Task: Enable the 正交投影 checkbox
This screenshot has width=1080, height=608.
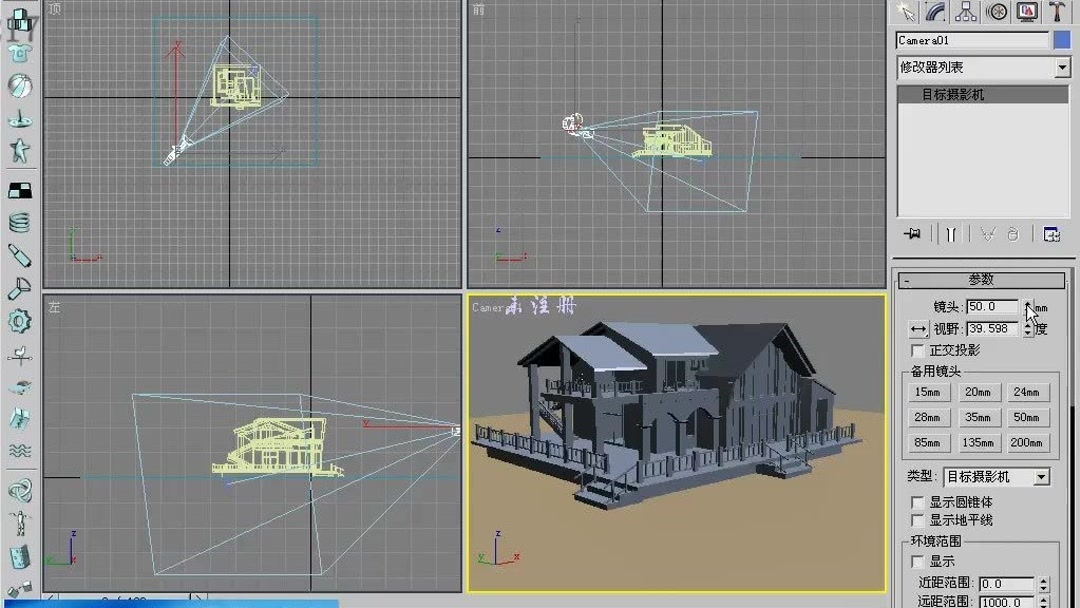Action: (917, 350)
